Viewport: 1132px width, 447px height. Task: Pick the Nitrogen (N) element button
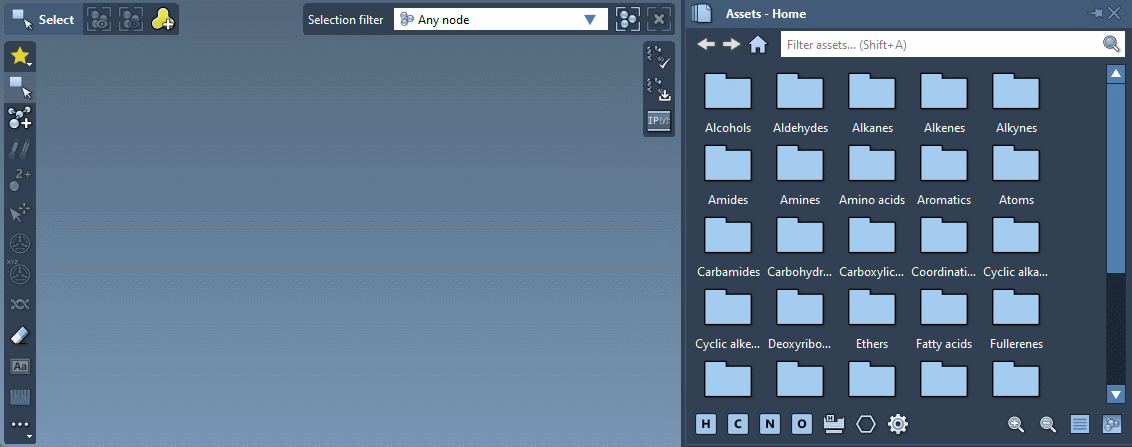[x=769, y=424]
